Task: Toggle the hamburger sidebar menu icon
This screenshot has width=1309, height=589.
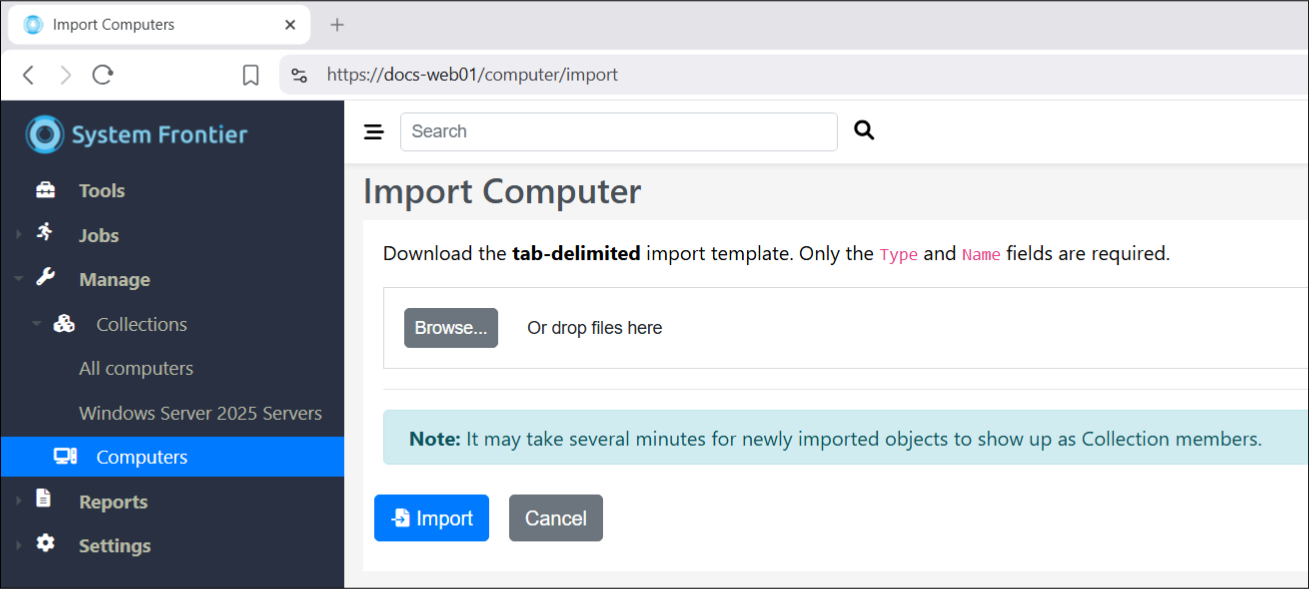Action: pyautogui.click(x=374, y=132)
